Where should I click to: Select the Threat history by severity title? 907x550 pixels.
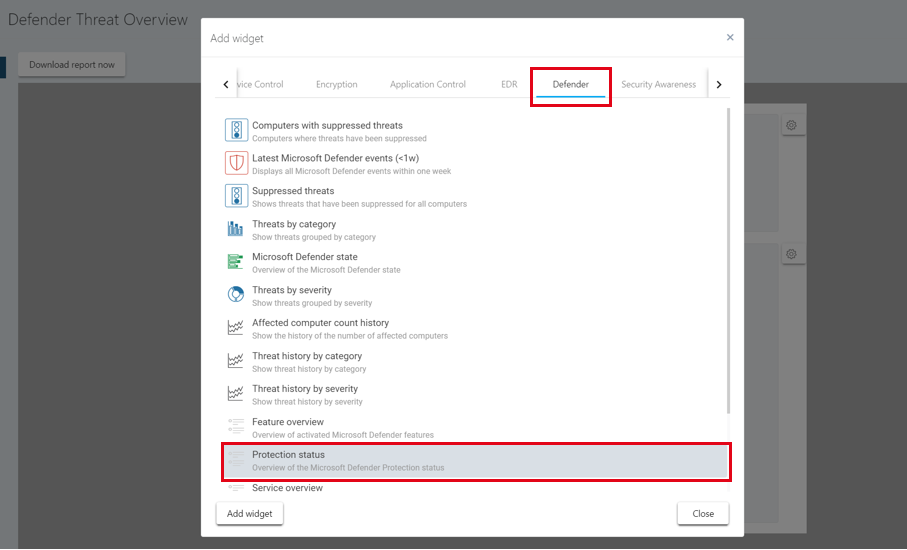(x=305, y=389)
